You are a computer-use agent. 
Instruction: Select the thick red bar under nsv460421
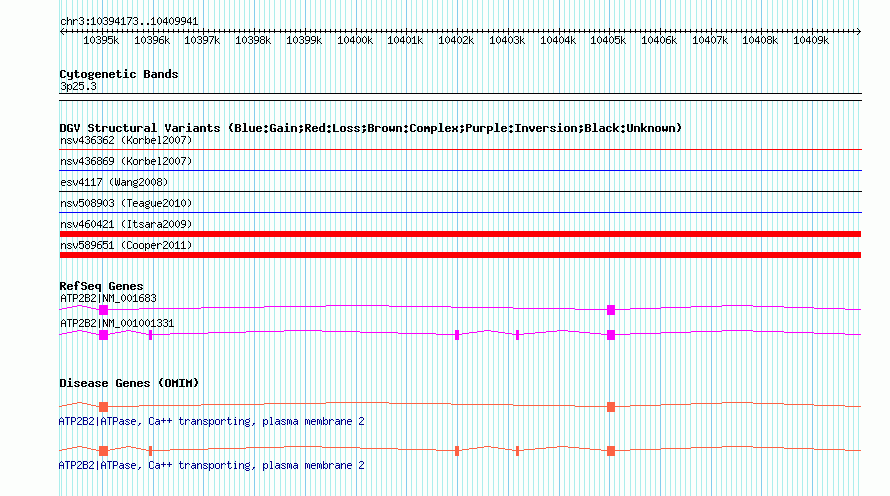tap(460, 234)
